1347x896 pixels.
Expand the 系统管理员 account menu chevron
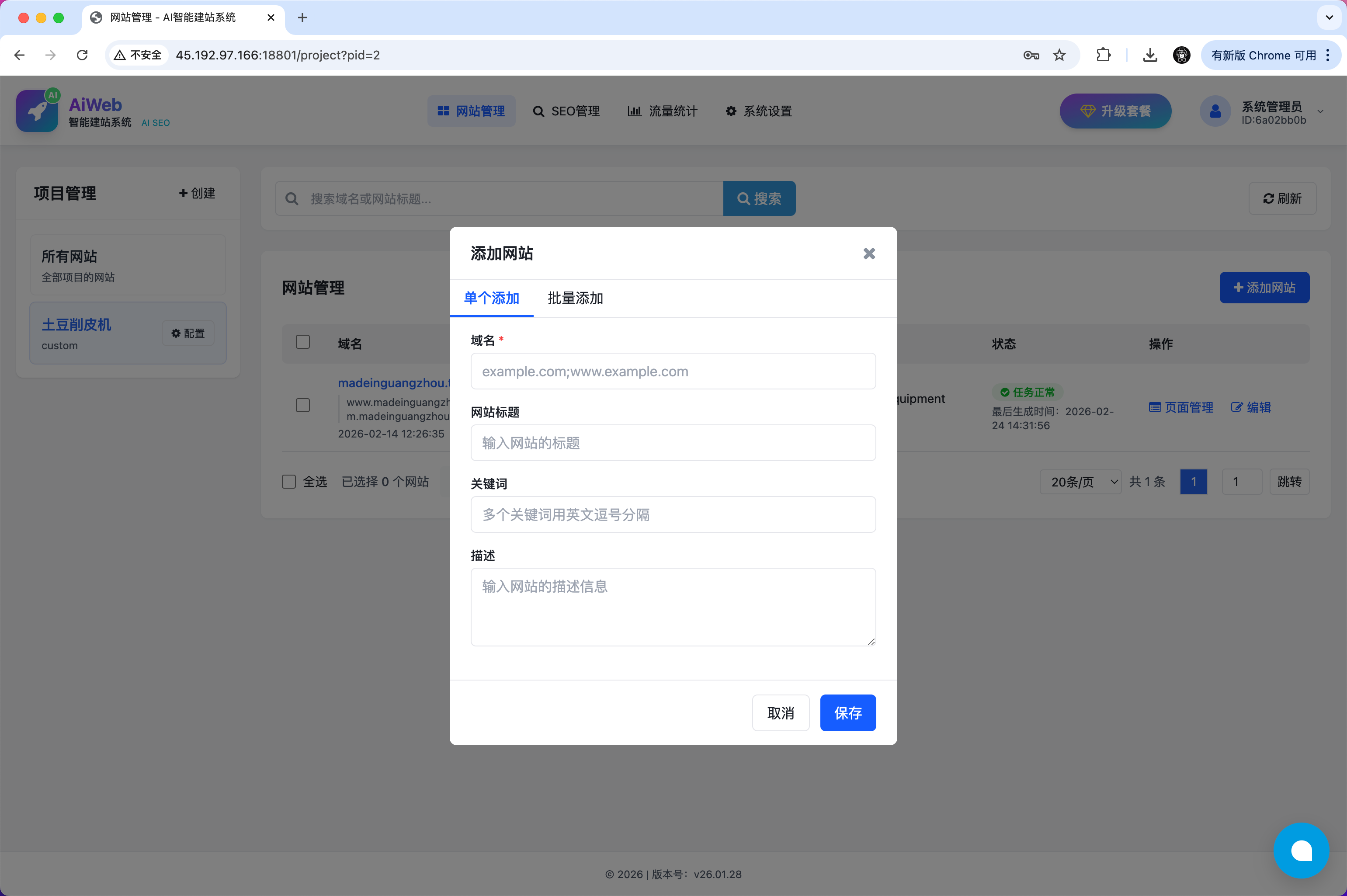[x=1320, y=111]
